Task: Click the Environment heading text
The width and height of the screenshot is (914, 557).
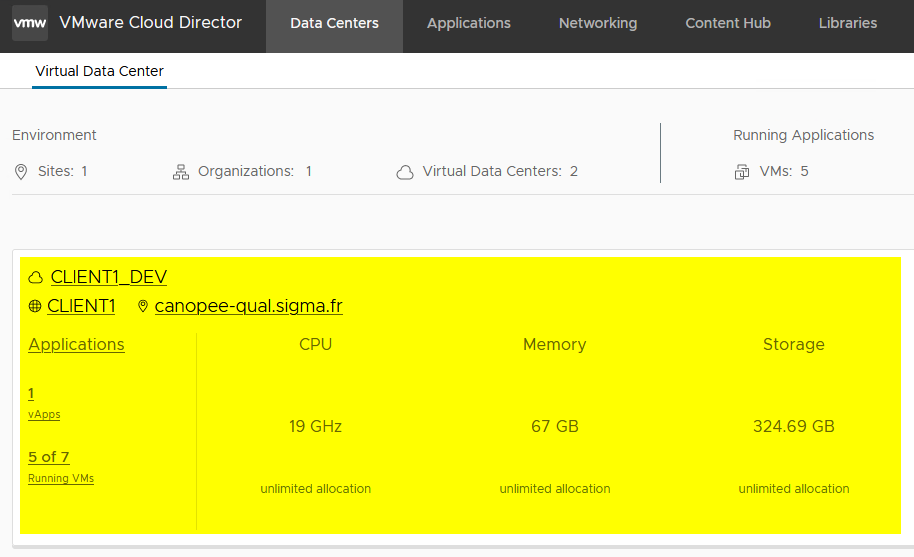Action: tap(54, 135)
